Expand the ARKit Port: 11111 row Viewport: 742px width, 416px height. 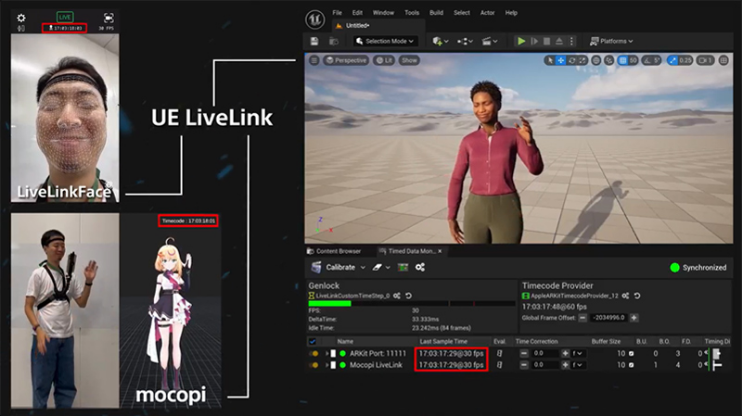click(326, 353)
